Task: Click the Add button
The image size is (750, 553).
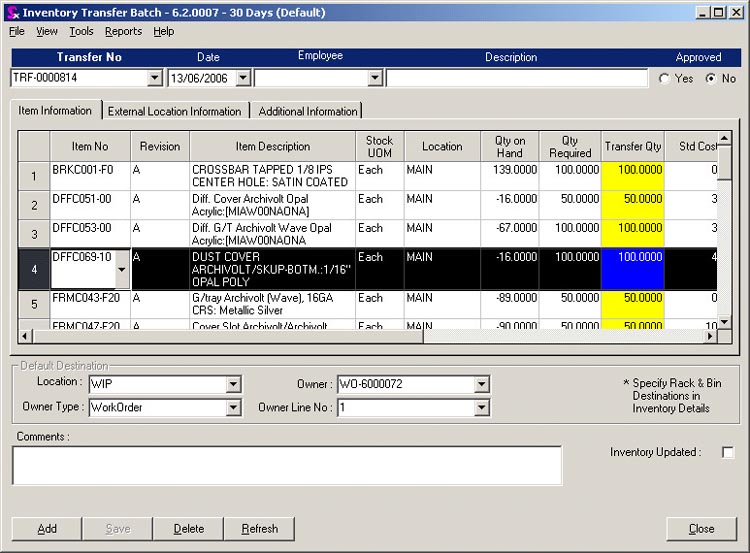Action: 47,528
